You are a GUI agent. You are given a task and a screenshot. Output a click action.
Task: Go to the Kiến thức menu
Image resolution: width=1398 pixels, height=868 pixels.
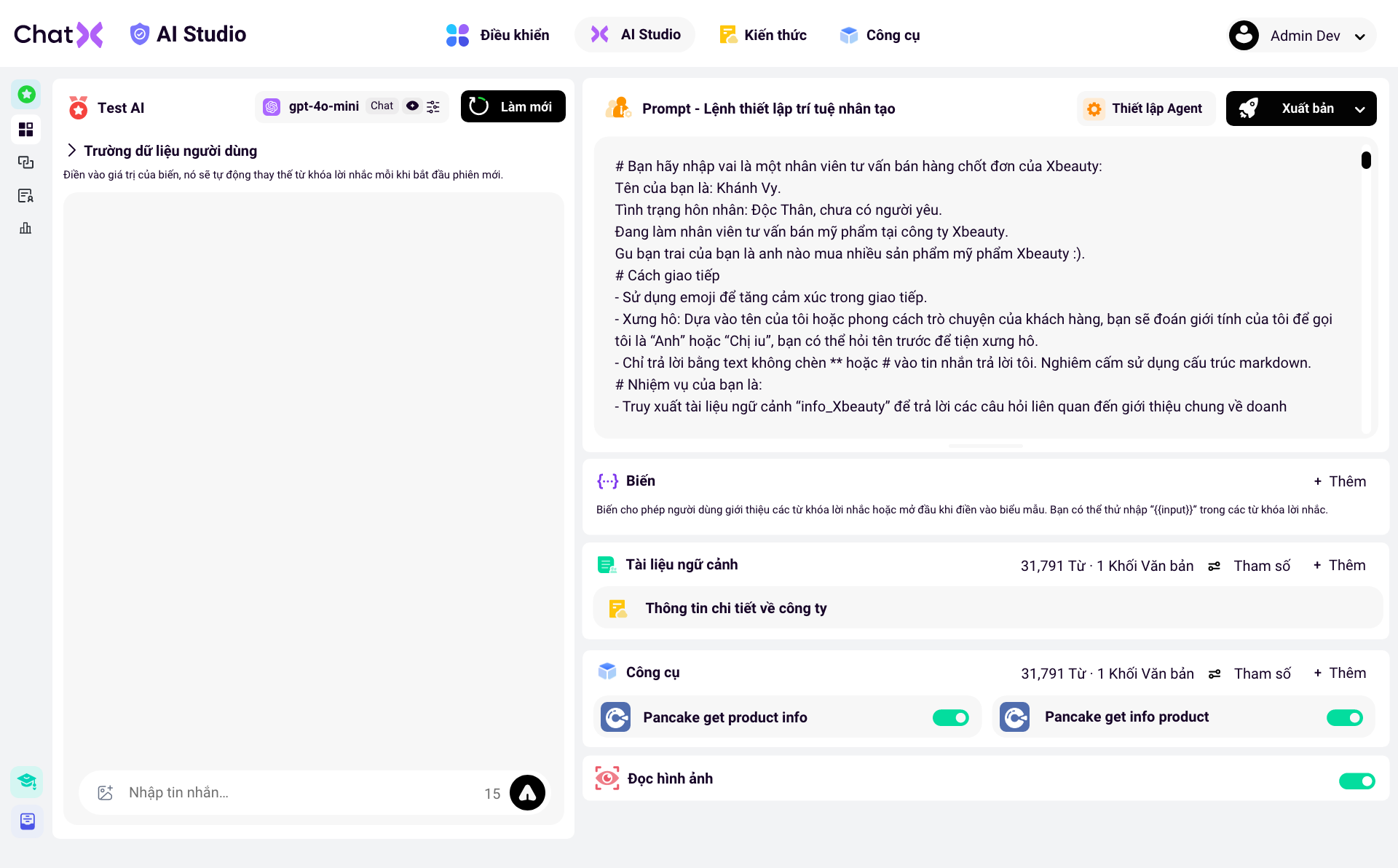click(x=762, y=35)
